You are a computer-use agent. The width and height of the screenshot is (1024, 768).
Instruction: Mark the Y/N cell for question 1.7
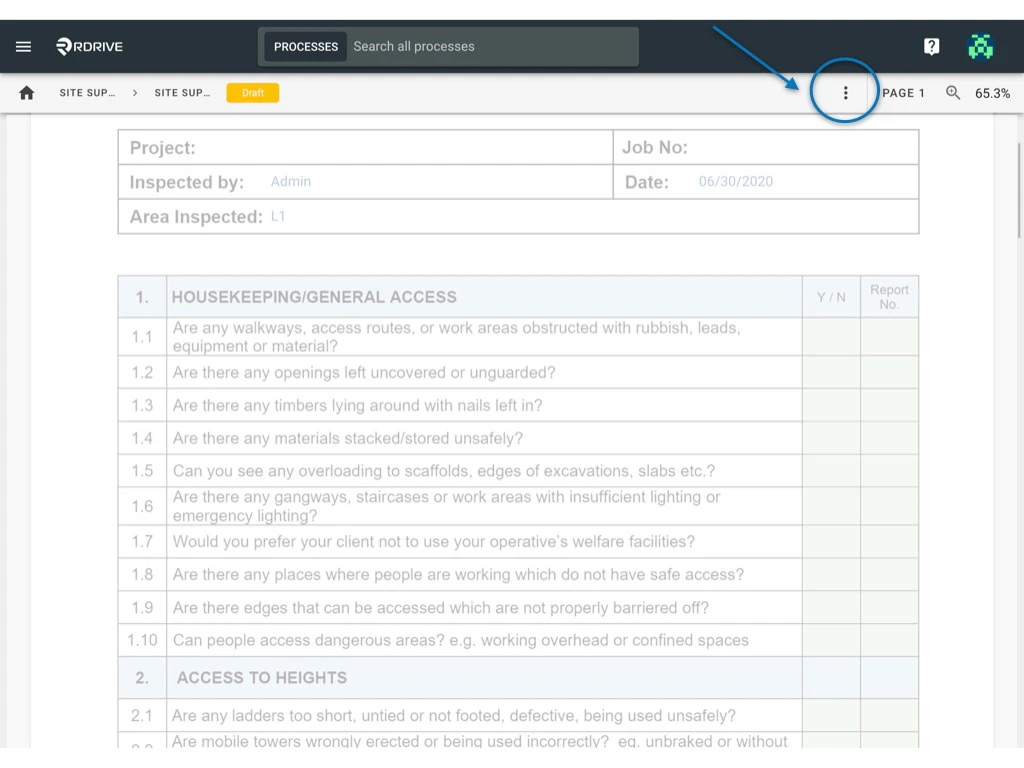pos(830,541)
